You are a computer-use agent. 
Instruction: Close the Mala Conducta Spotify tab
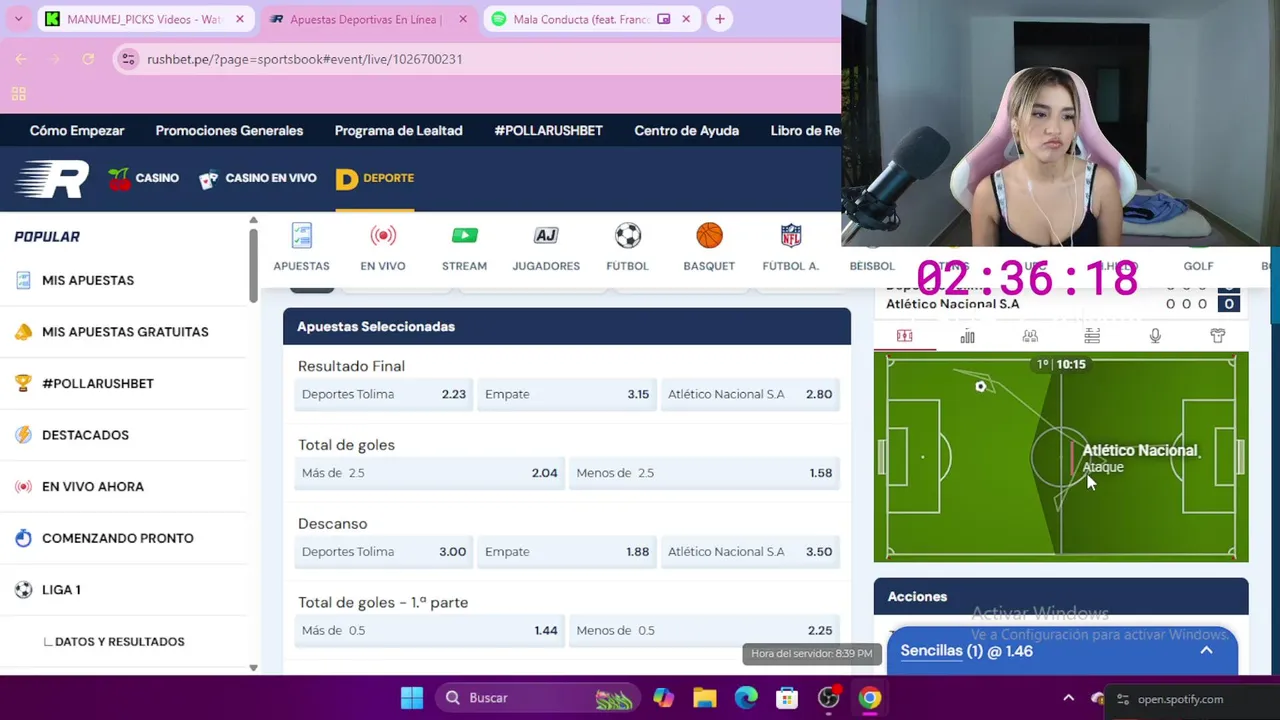click(686, 19)
